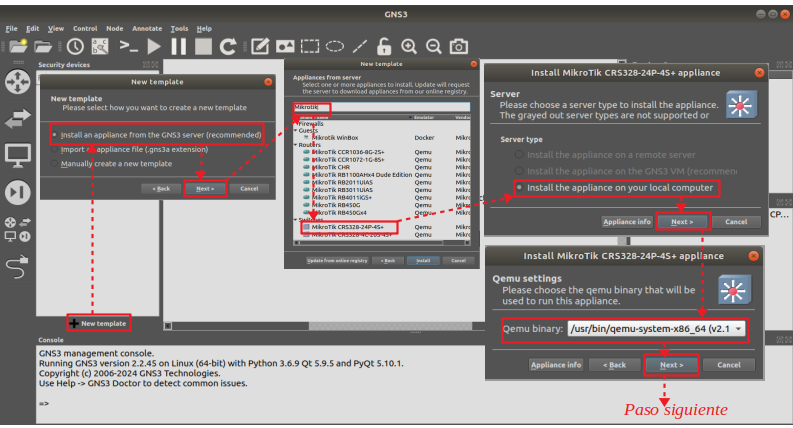The image size is (793, 428).
Task: Collapse the Guests category in appliance list
Action: [296, 131]
